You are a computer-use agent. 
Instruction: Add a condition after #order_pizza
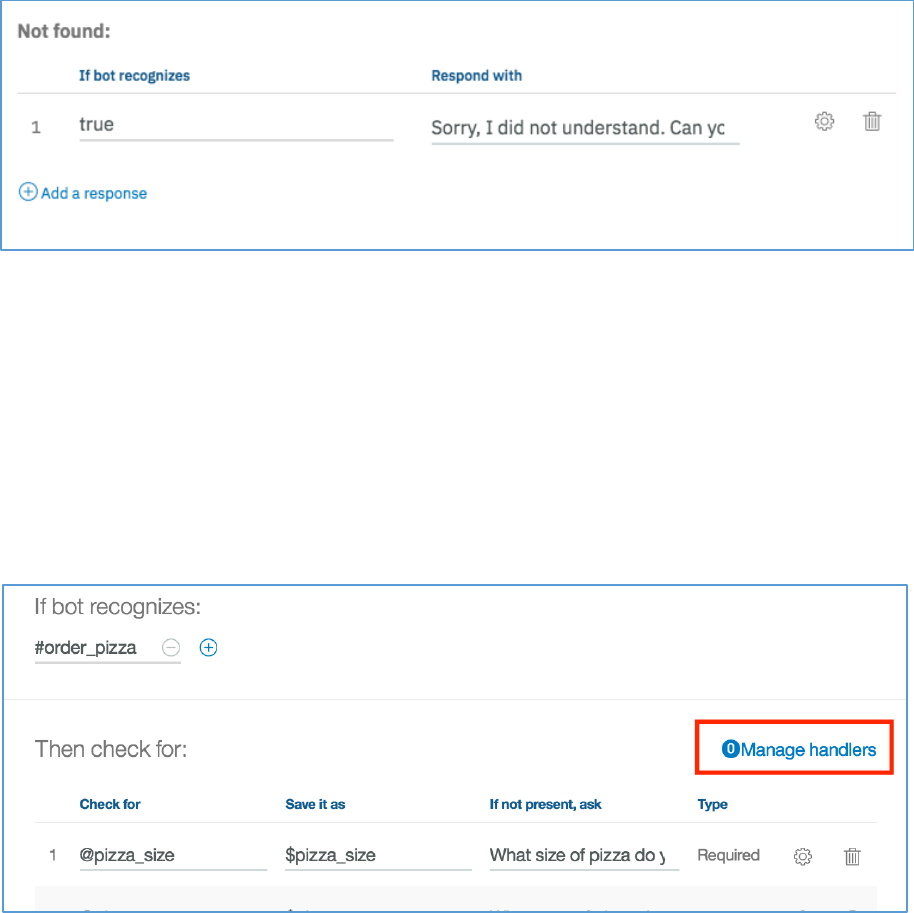[x=208, y=648]
